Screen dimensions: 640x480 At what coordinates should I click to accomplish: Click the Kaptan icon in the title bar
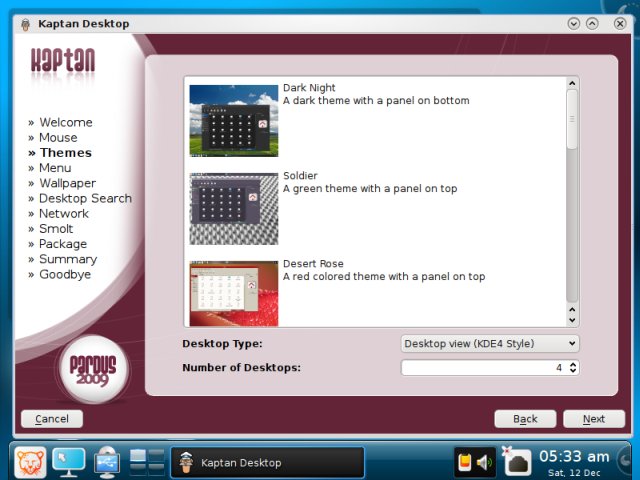(x=25, y=24)
